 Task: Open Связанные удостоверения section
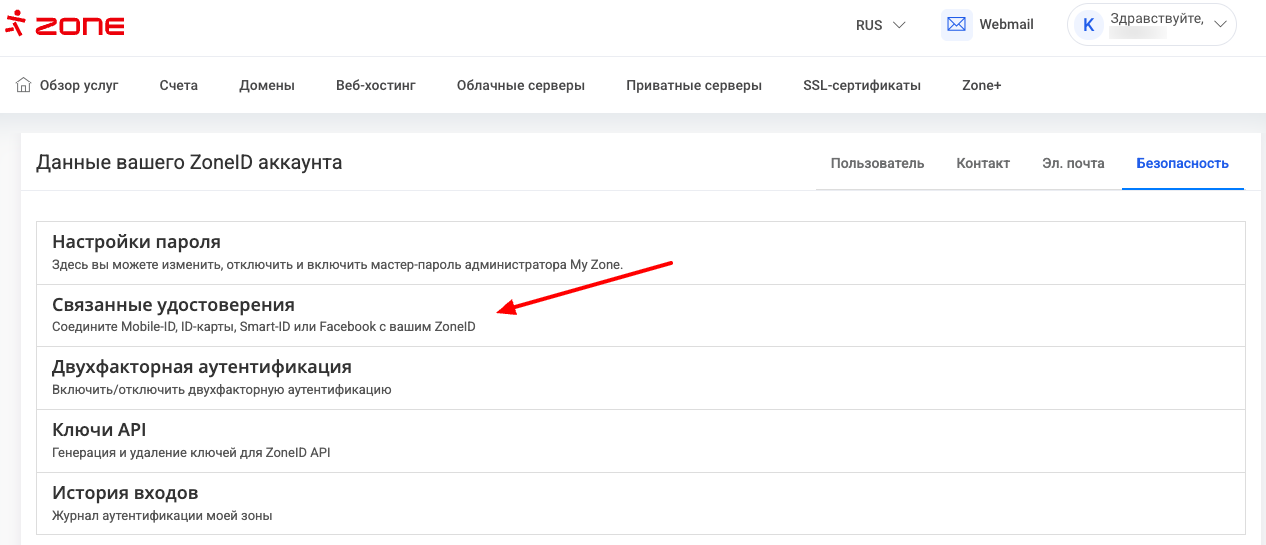173,305
